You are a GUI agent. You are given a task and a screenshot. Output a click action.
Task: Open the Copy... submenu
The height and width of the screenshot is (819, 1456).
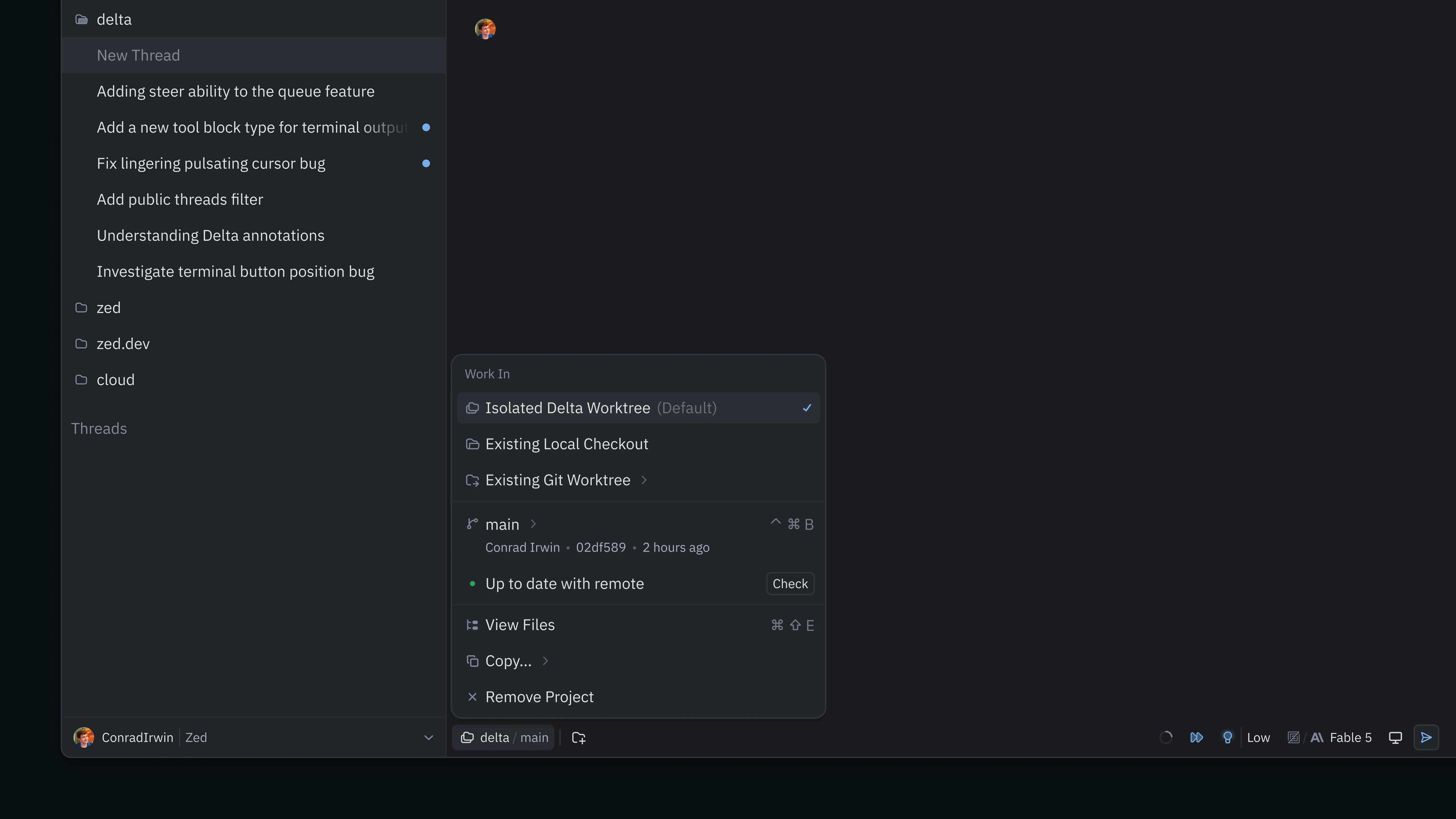(638, 661)
